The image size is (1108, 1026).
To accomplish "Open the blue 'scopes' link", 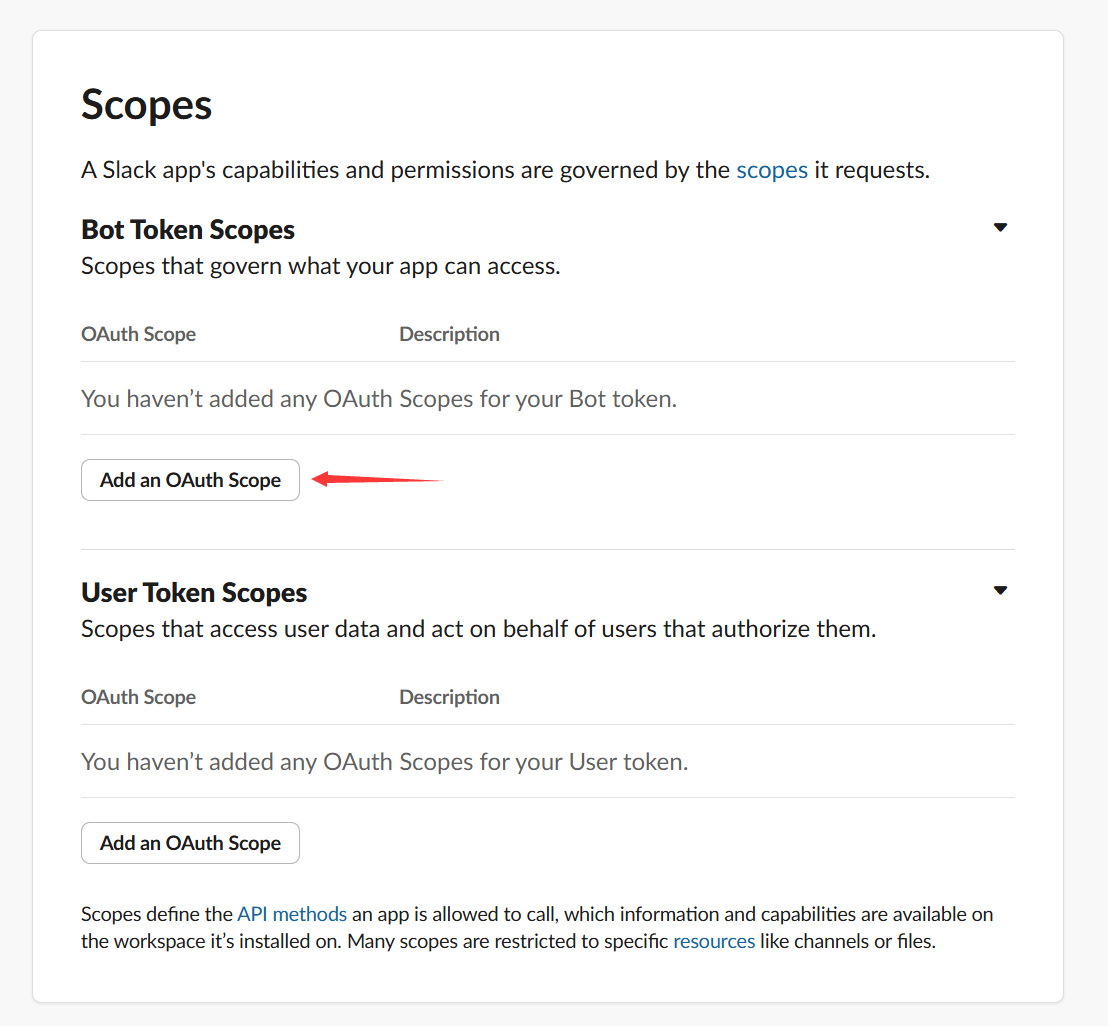I will click(771, 170).
